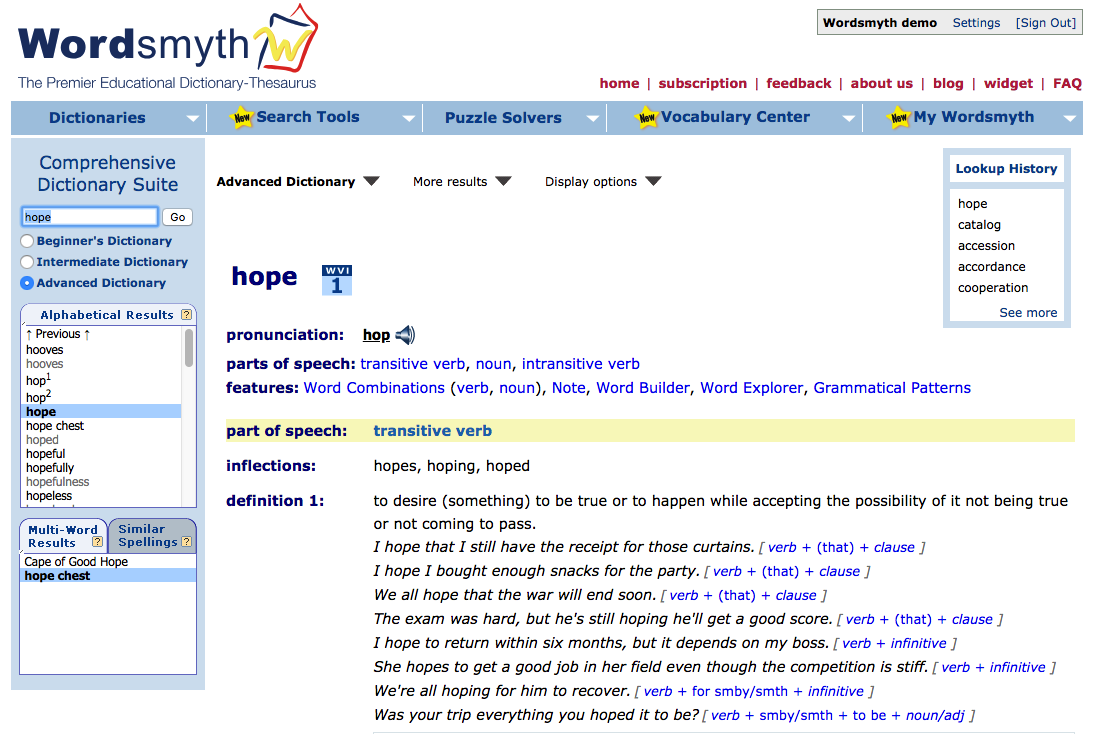Click the New star badge on Vocabulary Center
This screenshot has height=734, width=1100.
(647, 118)
